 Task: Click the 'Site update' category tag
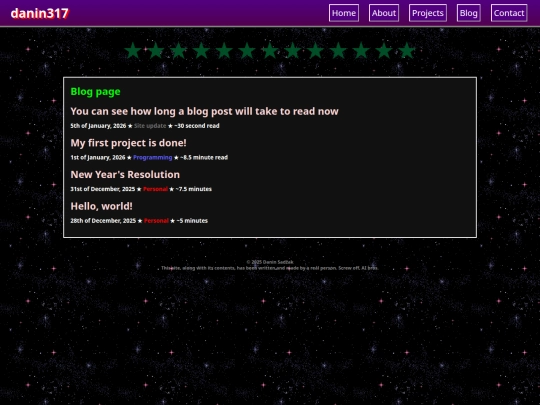click(x=150, y=126)
